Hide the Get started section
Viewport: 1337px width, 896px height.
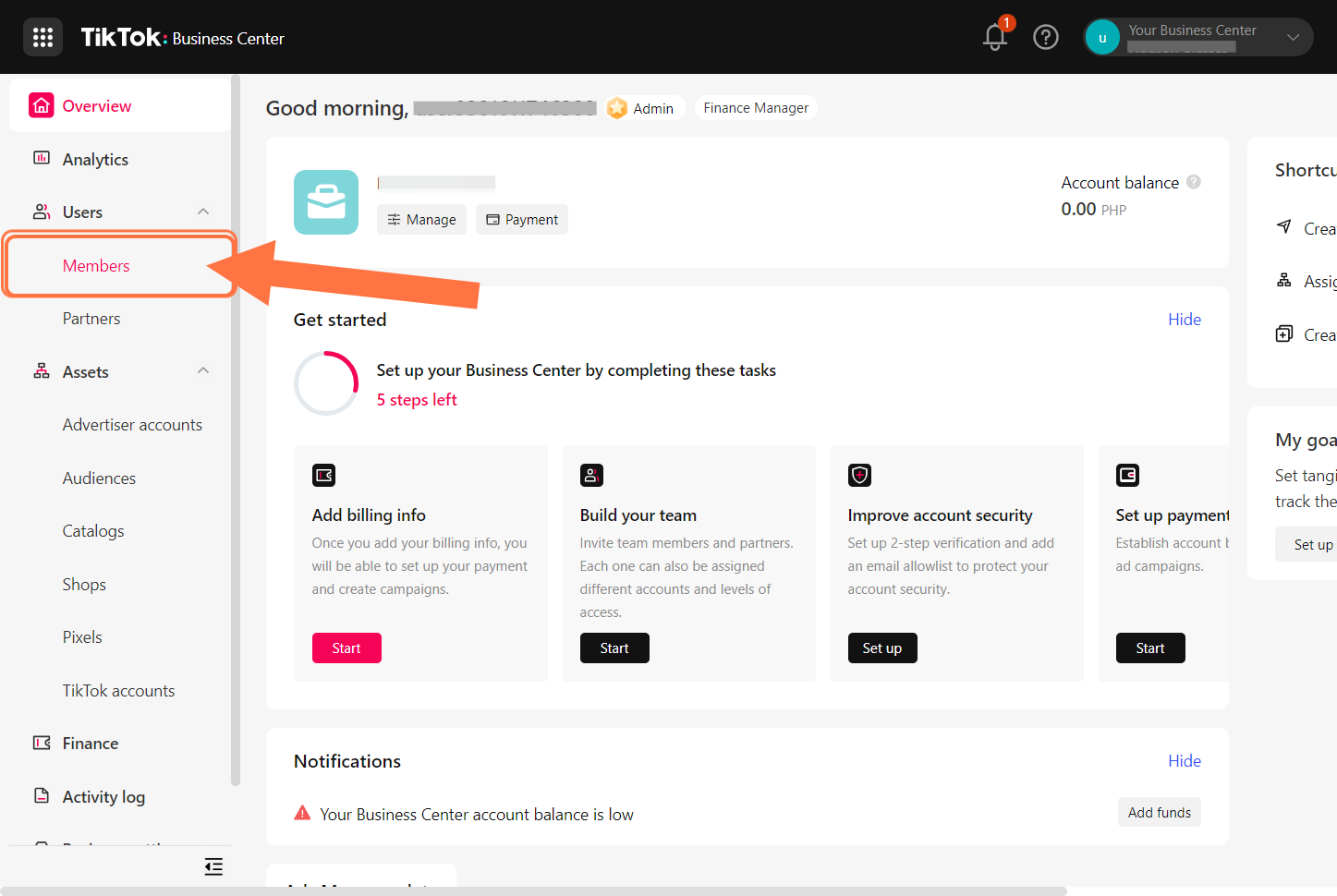[1185, 319]
